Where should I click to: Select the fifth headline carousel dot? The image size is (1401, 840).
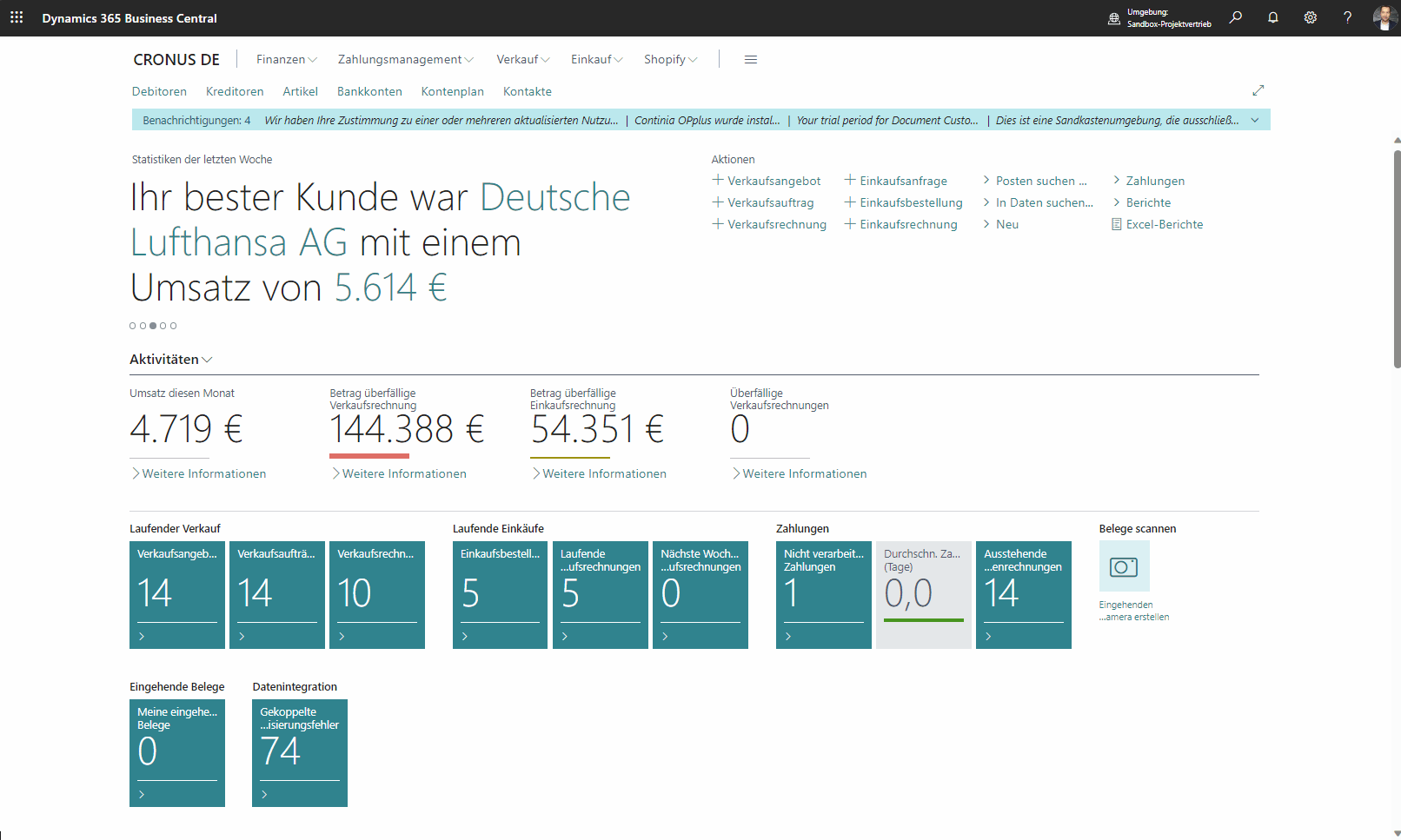pos(173,326)
